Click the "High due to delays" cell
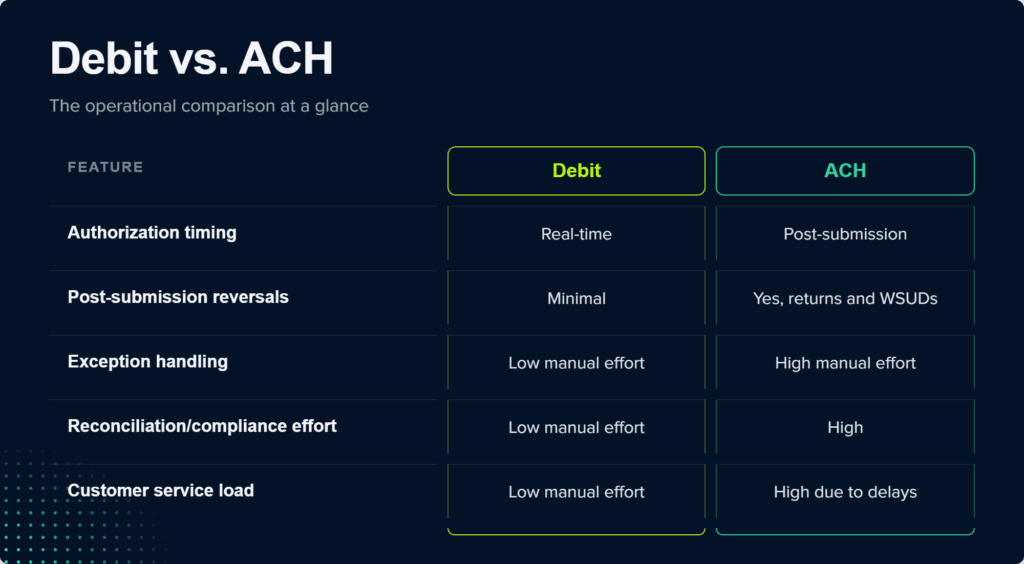This screenshot has height=564, width=1024. coord(845,492)
